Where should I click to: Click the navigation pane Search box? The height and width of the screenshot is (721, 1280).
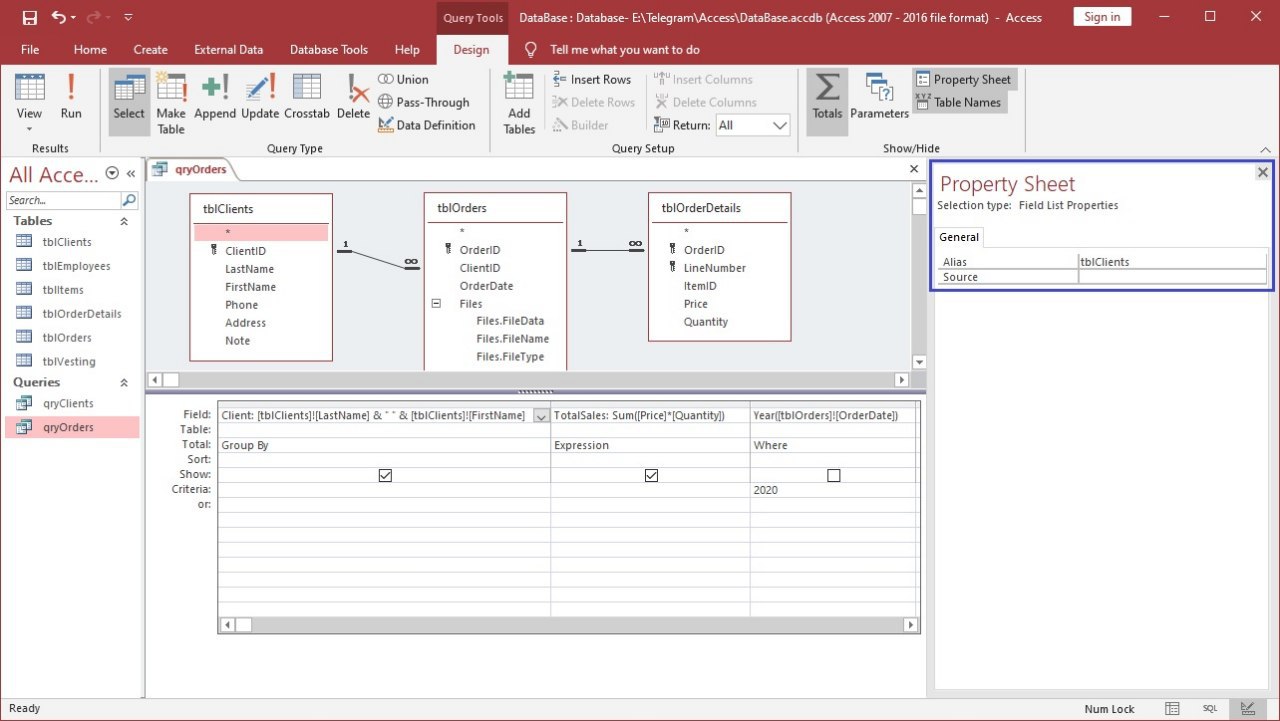coord(64,200)
